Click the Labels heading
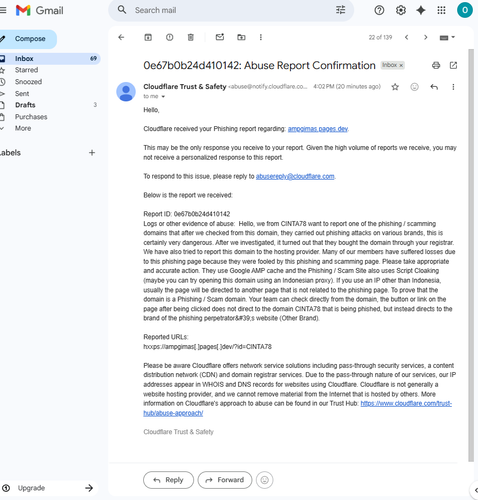This screenshot has height=500, width=478. point(10,153)
